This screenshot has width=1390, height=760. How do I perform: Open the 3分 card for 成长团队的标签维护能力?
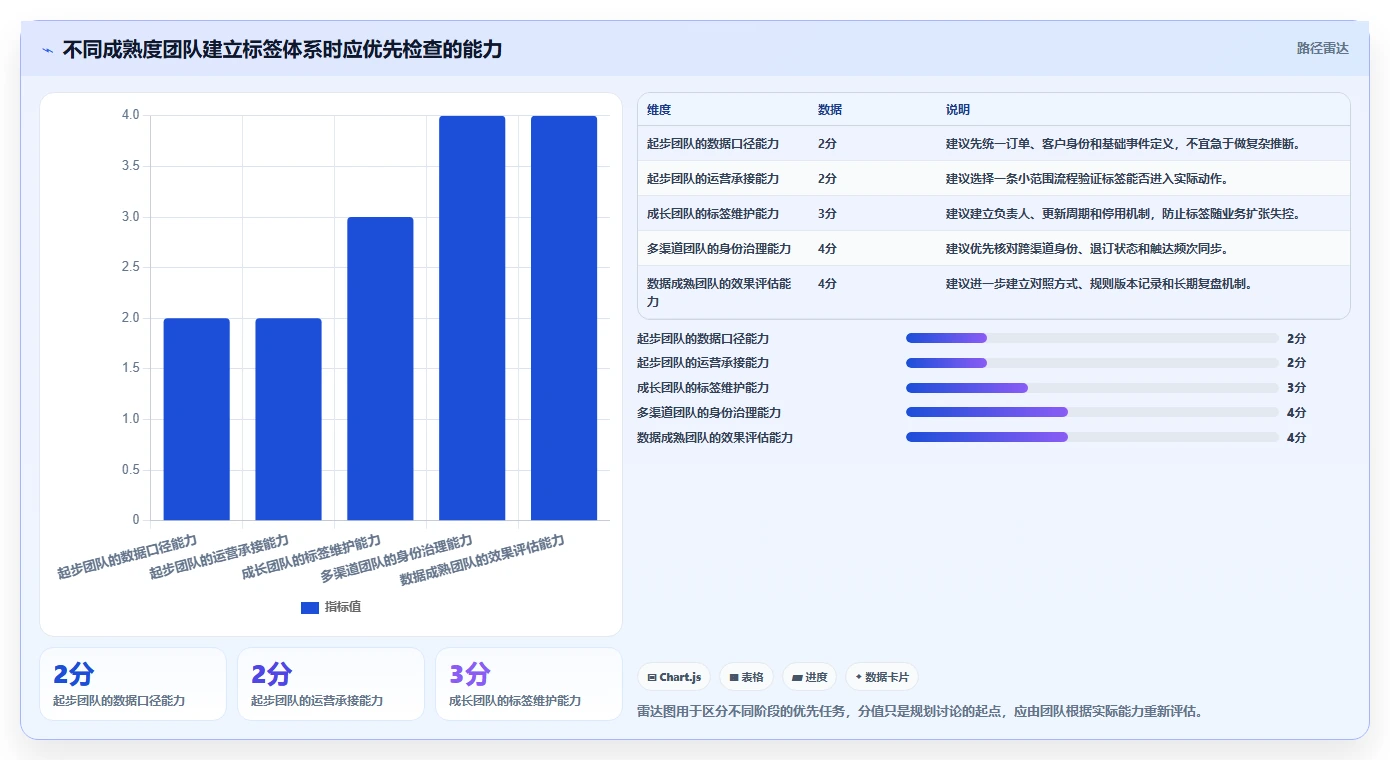[529, 684]
